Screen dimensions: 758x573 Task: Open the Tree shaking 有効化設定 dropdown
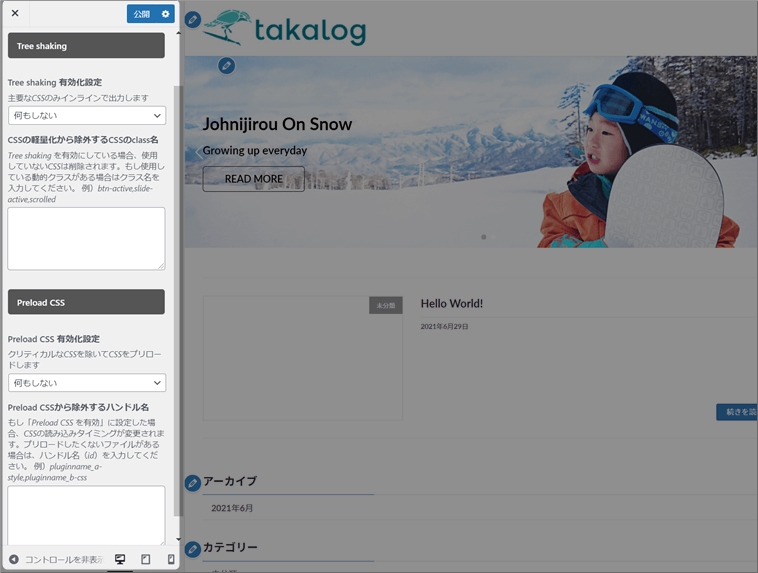pos(87,116)
